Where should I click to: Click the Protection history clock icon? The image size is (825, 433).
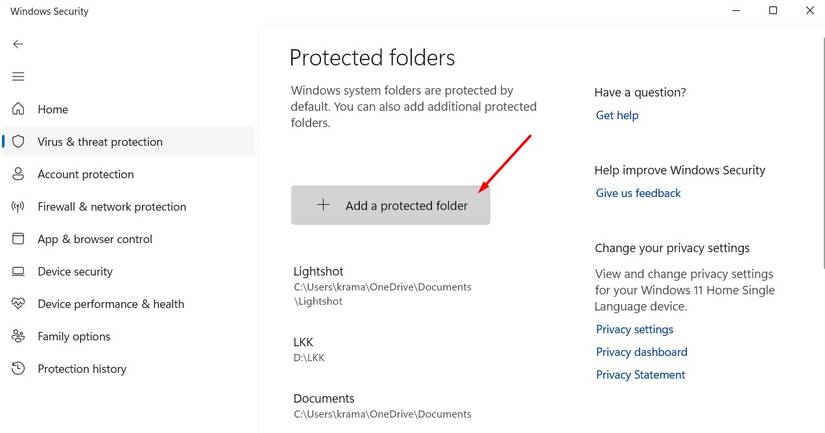[18, 369]
